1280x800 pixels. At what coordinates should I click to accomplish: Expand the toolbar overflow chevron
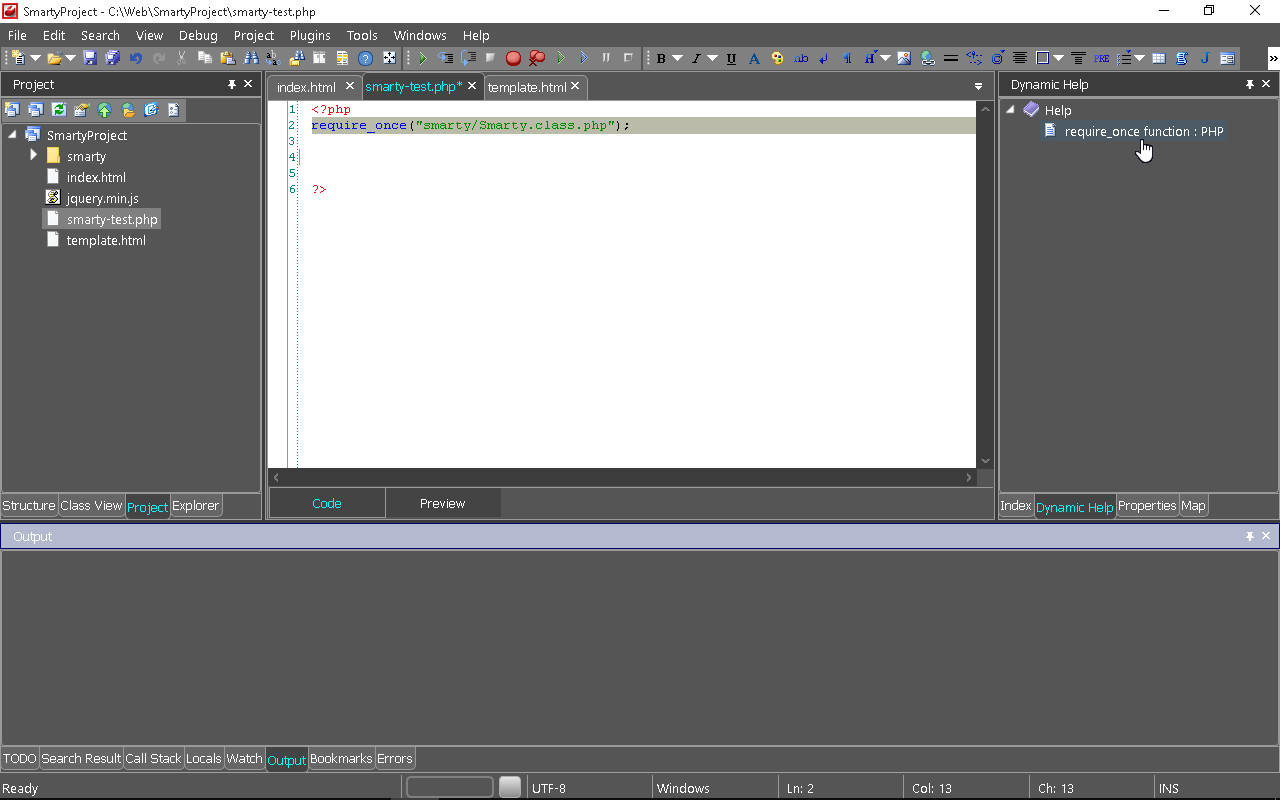point(1273,59)
